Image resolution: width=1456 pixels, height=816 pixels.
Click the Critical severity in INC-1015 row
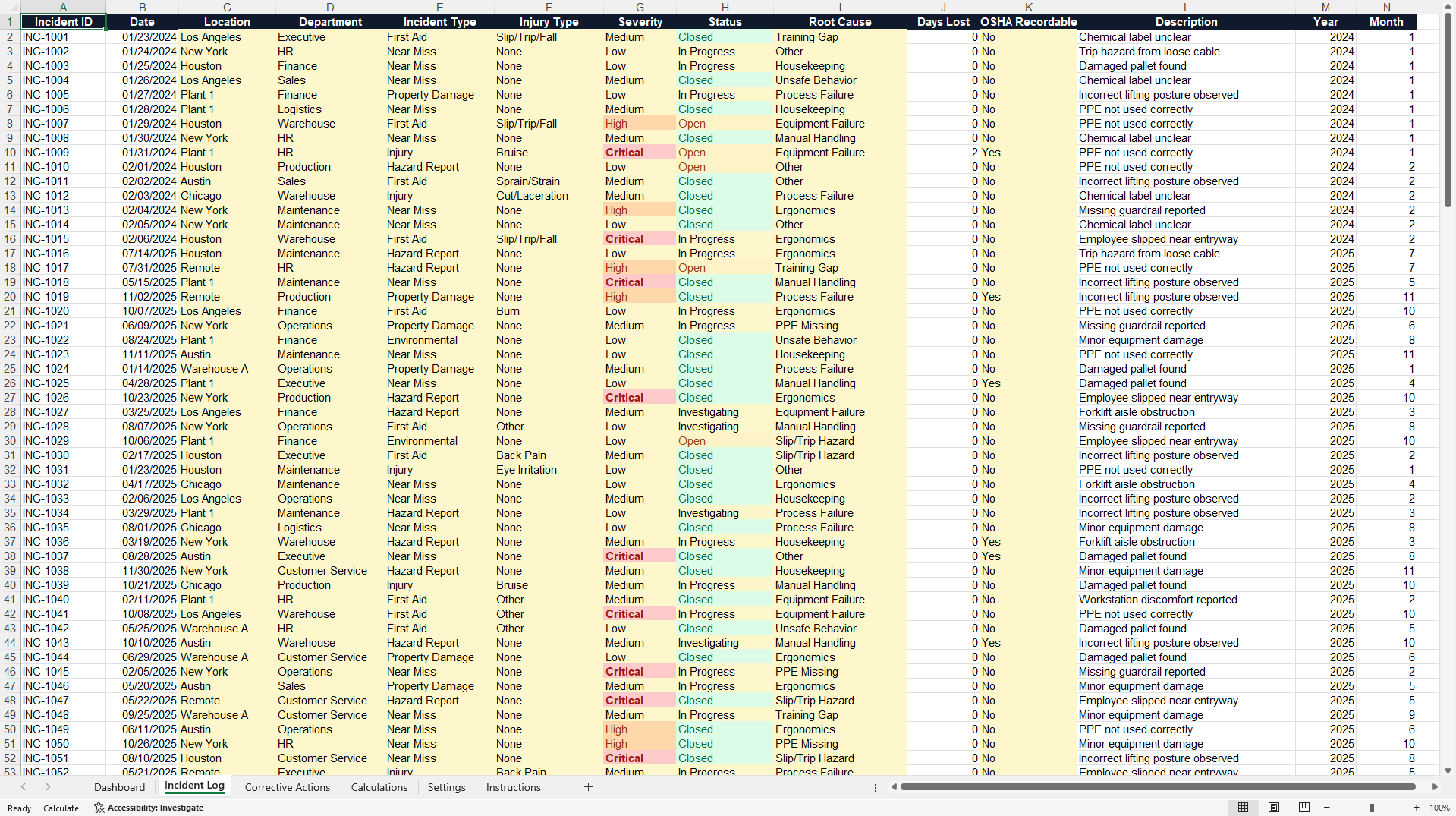pos(640,239)
